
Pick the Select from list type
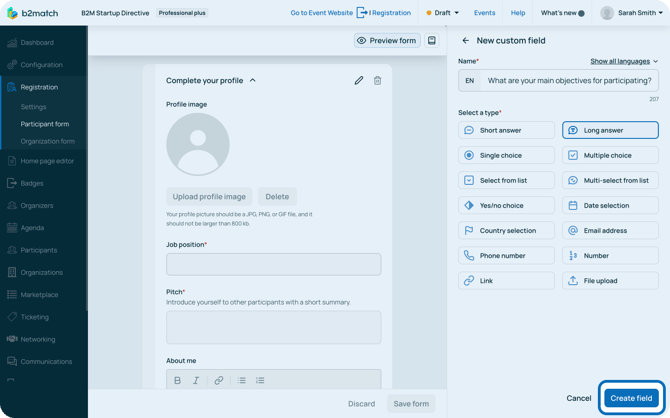pos(506,180)
